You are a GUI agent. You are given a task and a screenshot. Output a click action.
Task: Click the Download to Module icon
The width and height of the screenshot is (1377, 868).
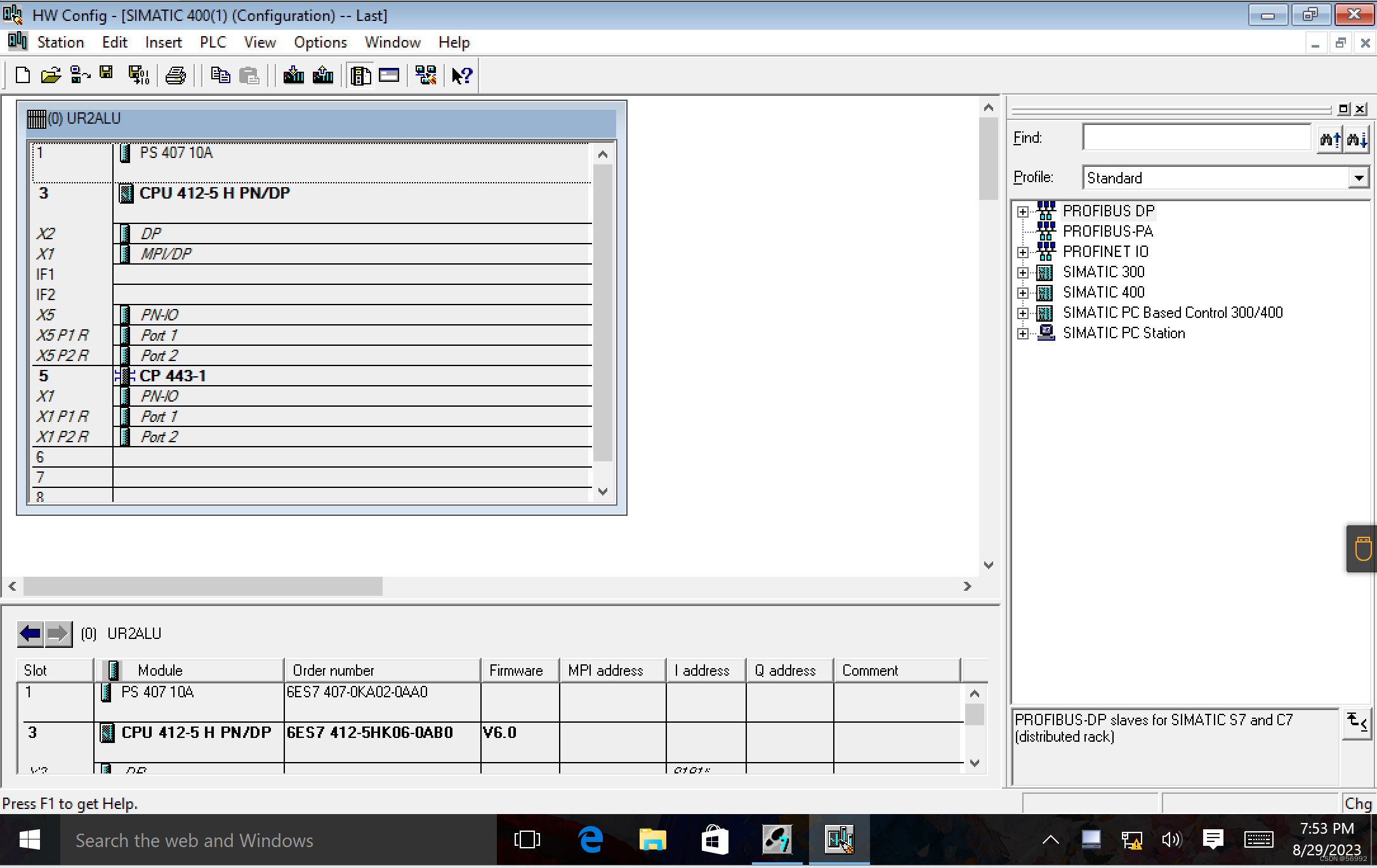[293, 76]
